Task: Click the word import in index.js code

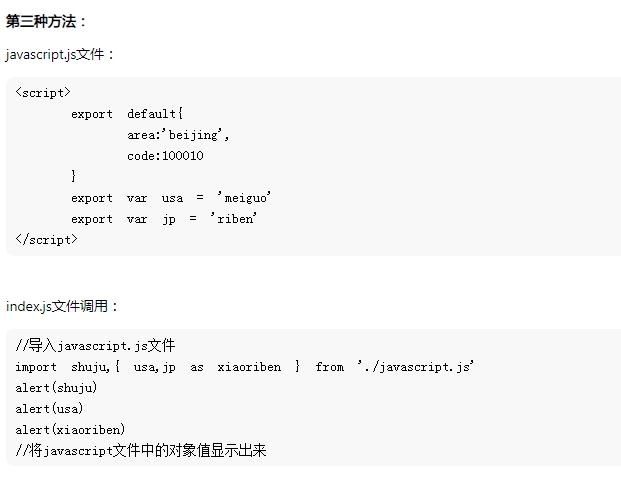Action: 36,367
